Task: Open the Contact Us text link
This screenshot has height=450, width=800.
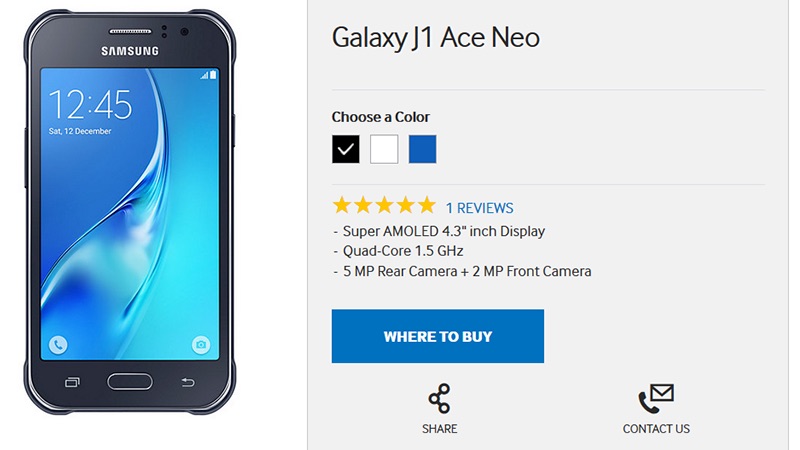Action: [656, 429]
